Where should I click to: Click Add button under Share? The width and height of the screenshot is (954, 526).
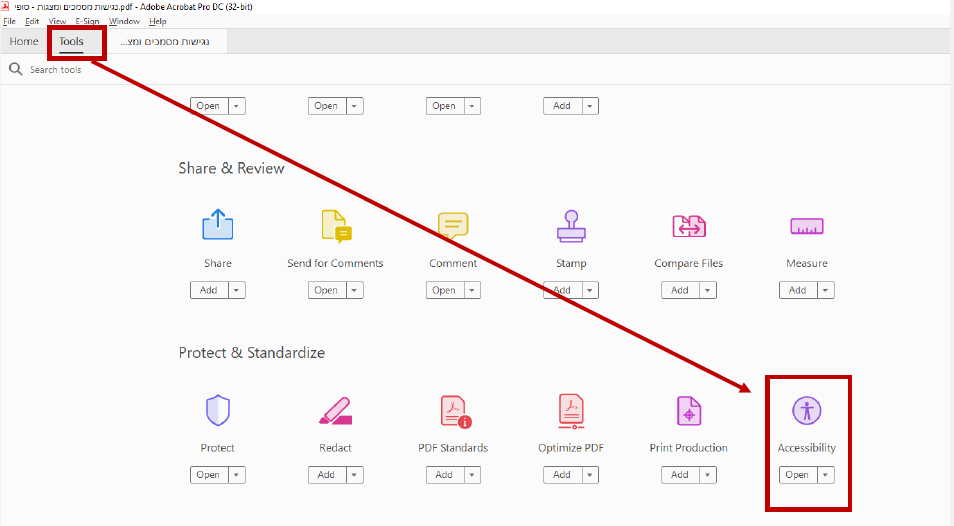[209, 290]
